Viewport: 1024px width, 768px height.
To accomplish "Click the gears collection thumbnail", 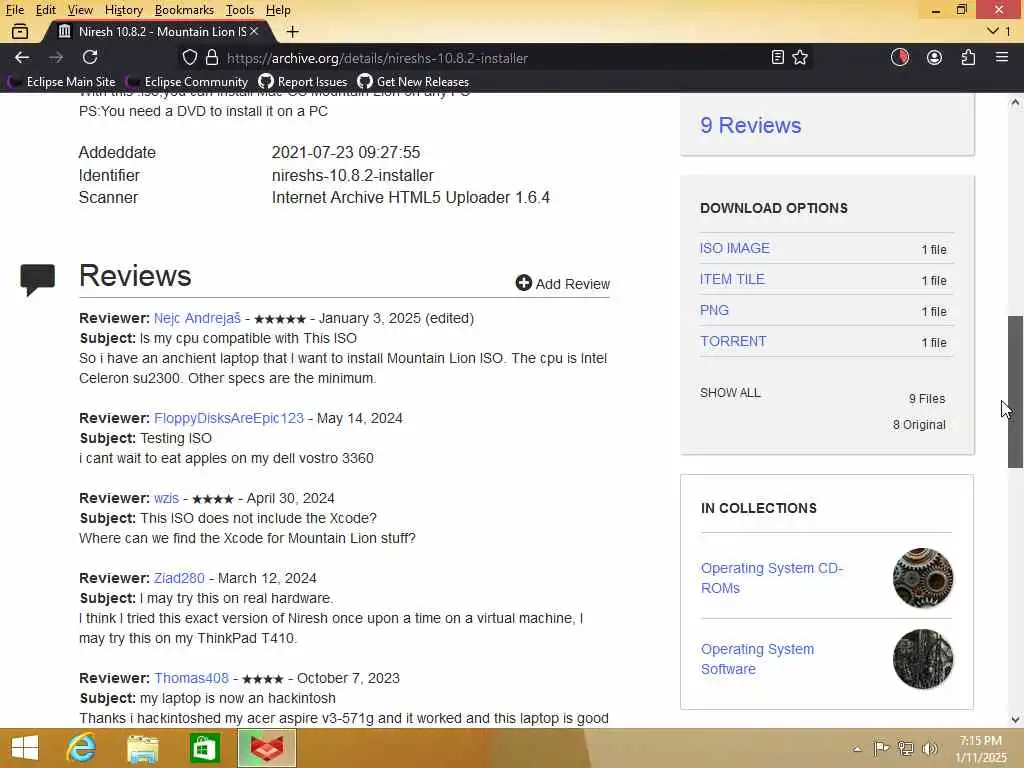I will pyautogui.click(x=923, y=578).
